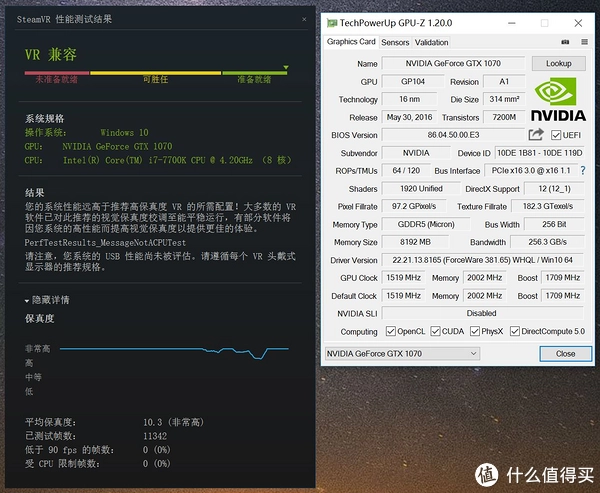Screen dimensions: 600x493
Task: Click the Pixel Fillrate 97.2 GPixel/s field
Action: pos(414,206)
